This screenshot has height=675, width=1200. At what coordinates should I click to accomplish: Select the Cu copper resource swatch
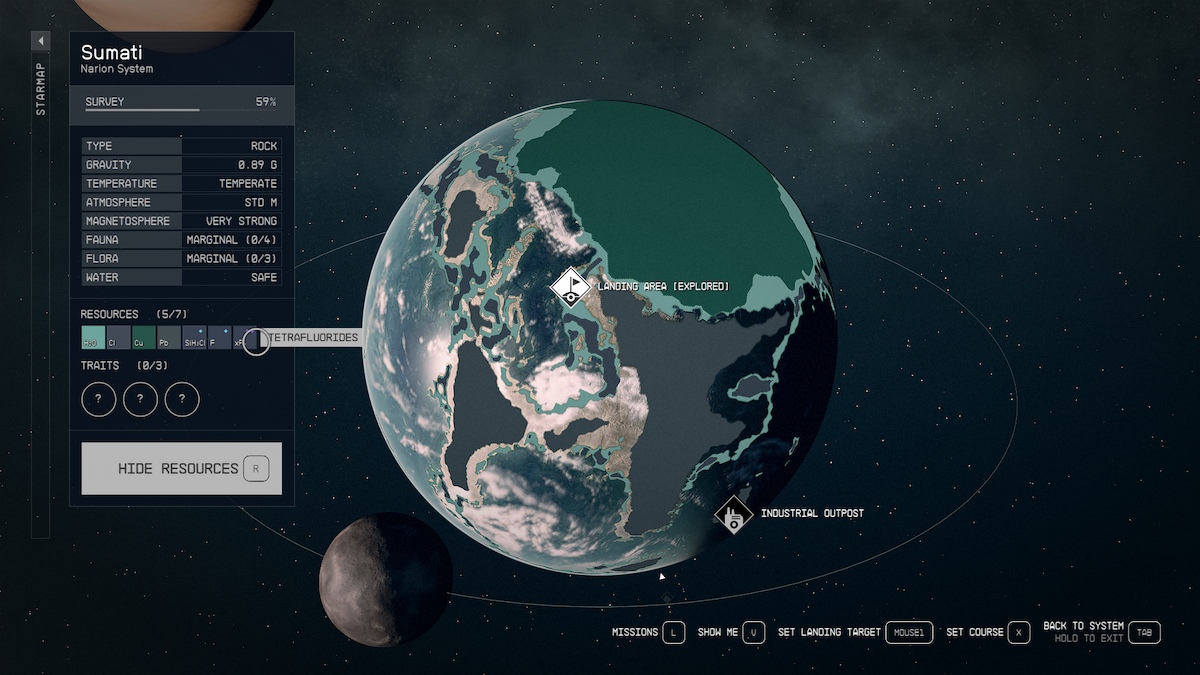click(143, 338)
